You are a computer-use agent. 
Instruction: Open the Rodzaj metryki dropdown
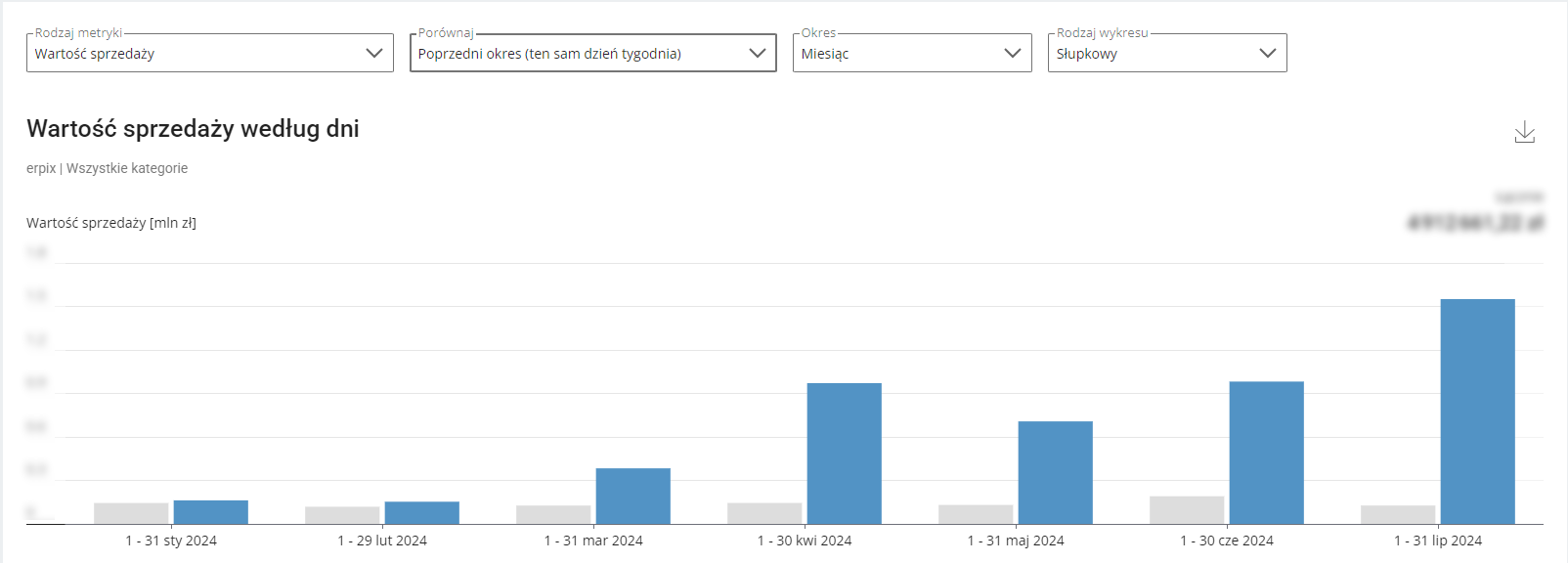(x=209, y=53)
